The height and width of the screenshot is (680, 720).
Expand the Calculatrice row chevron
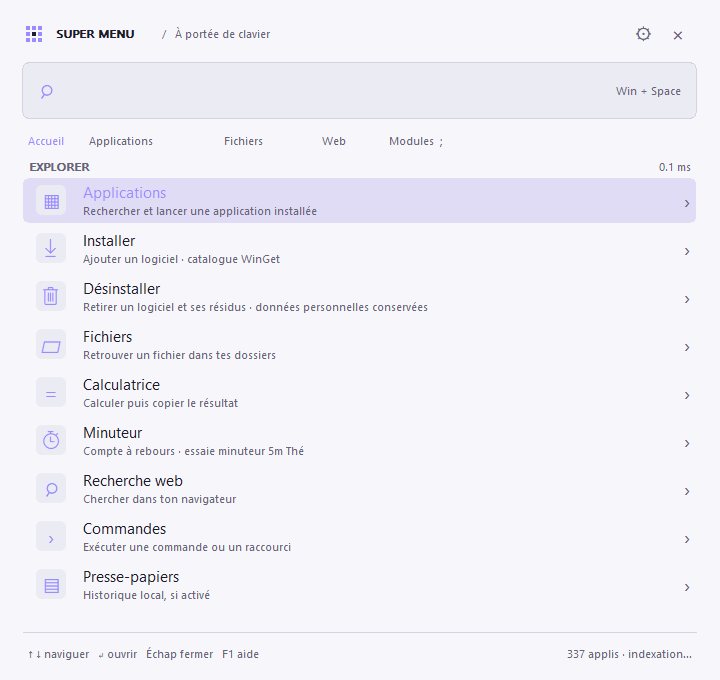[686, 395]
